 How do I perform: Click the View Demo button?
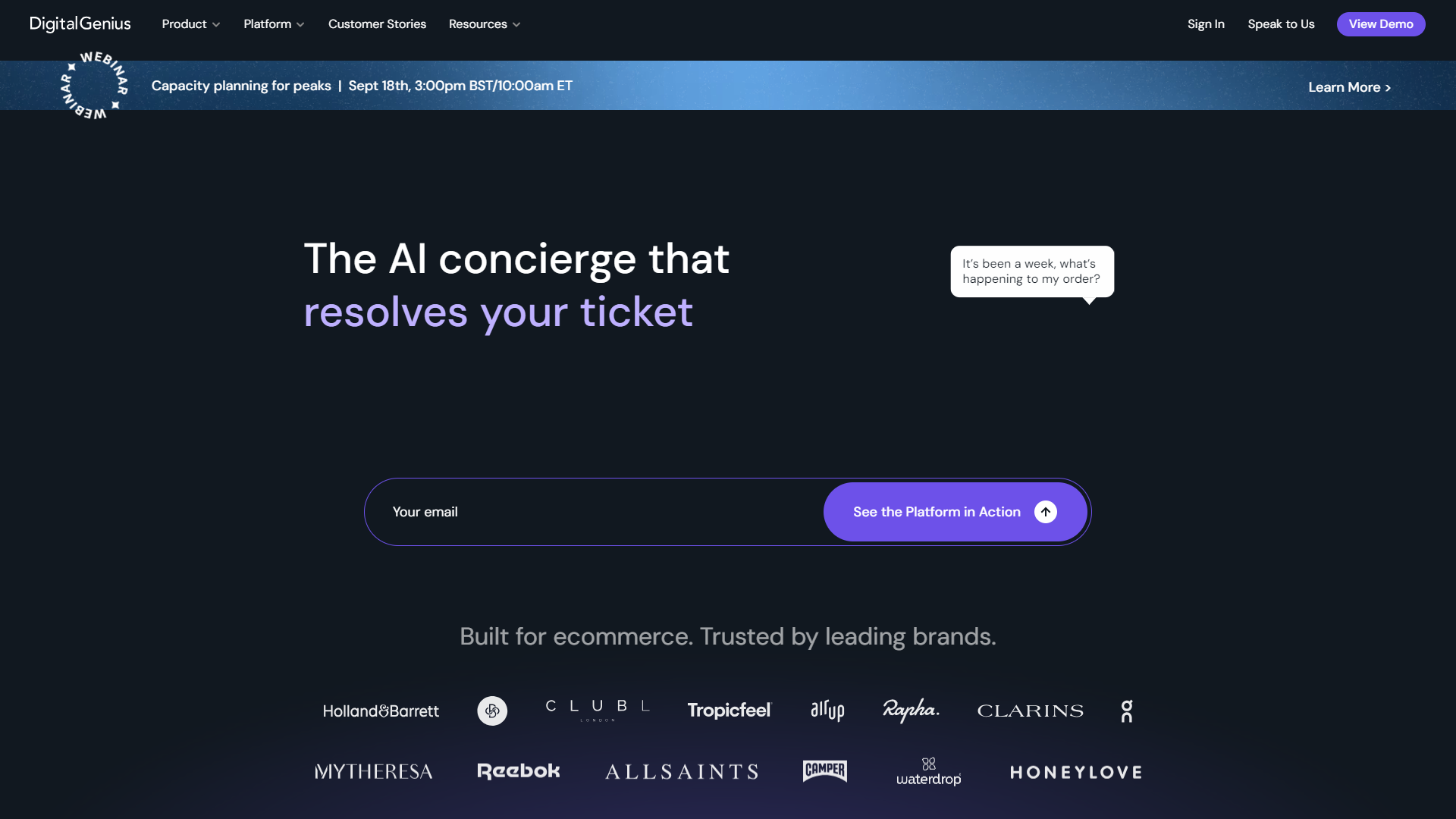click(x=1381, y=24)
